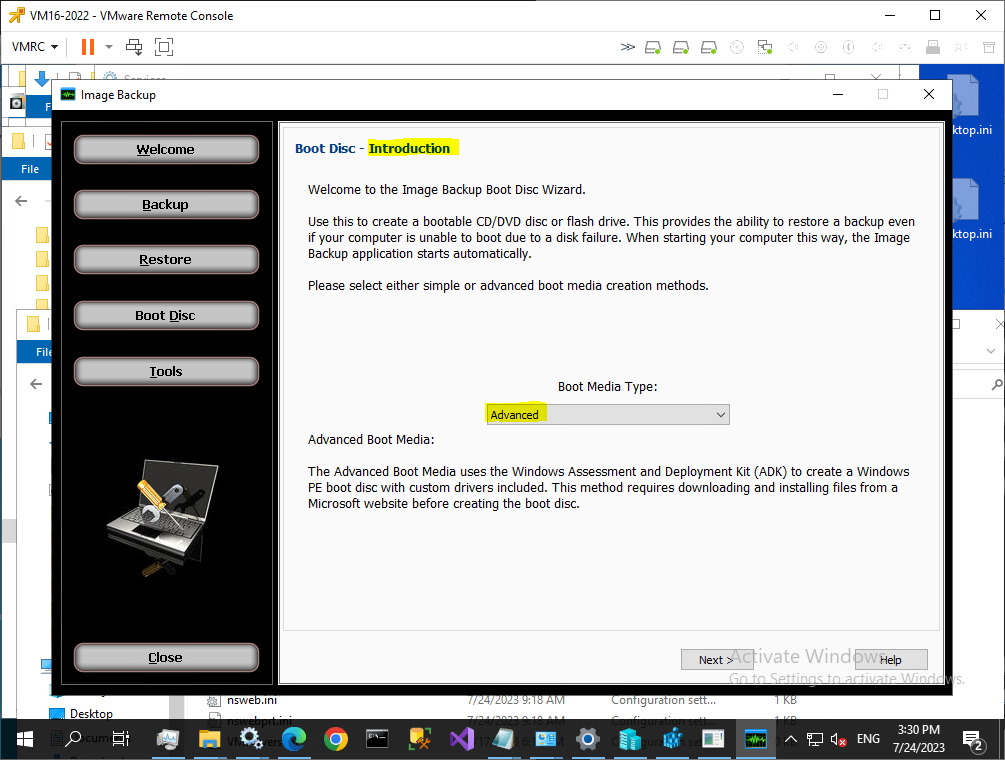Open Visual Studio from taskbar

point(461,739)
